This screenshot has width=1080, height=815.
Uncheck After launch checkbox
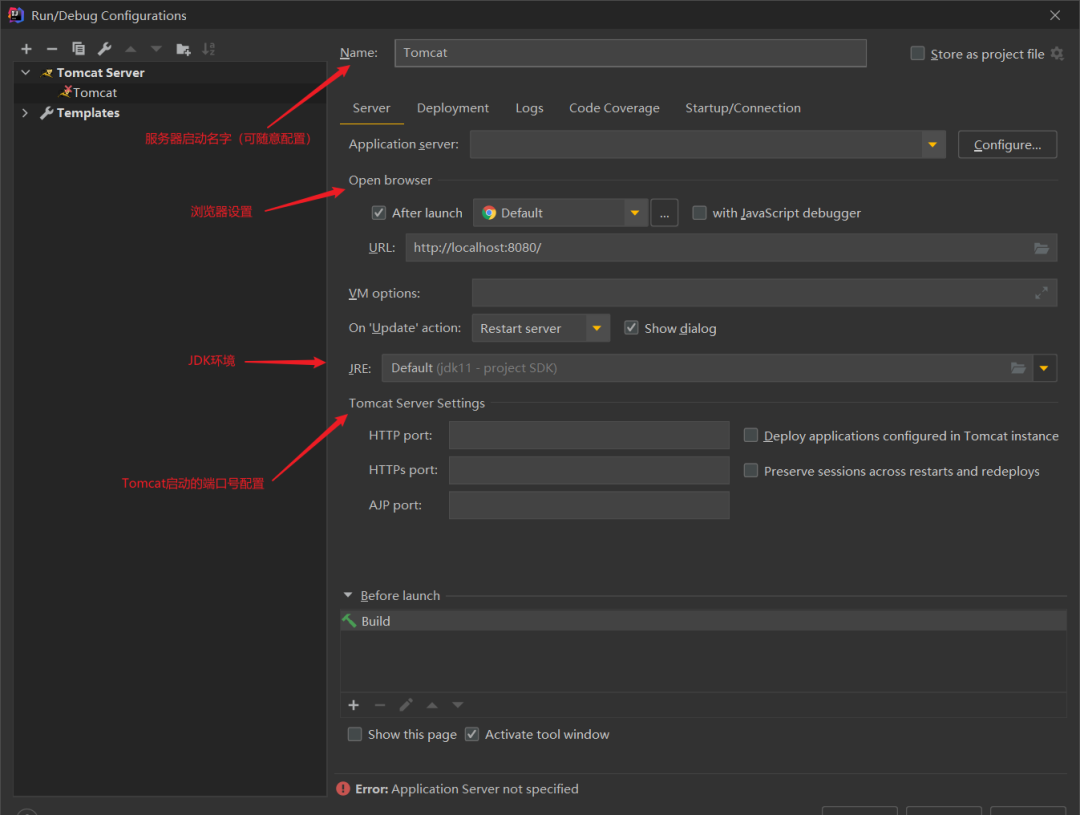[x=379, y=213]
